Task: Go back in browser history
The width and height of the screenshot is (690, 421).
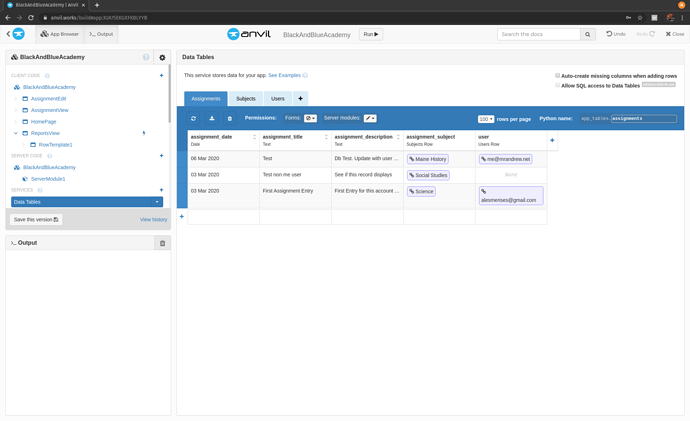Action: click(x=7, y=18)
